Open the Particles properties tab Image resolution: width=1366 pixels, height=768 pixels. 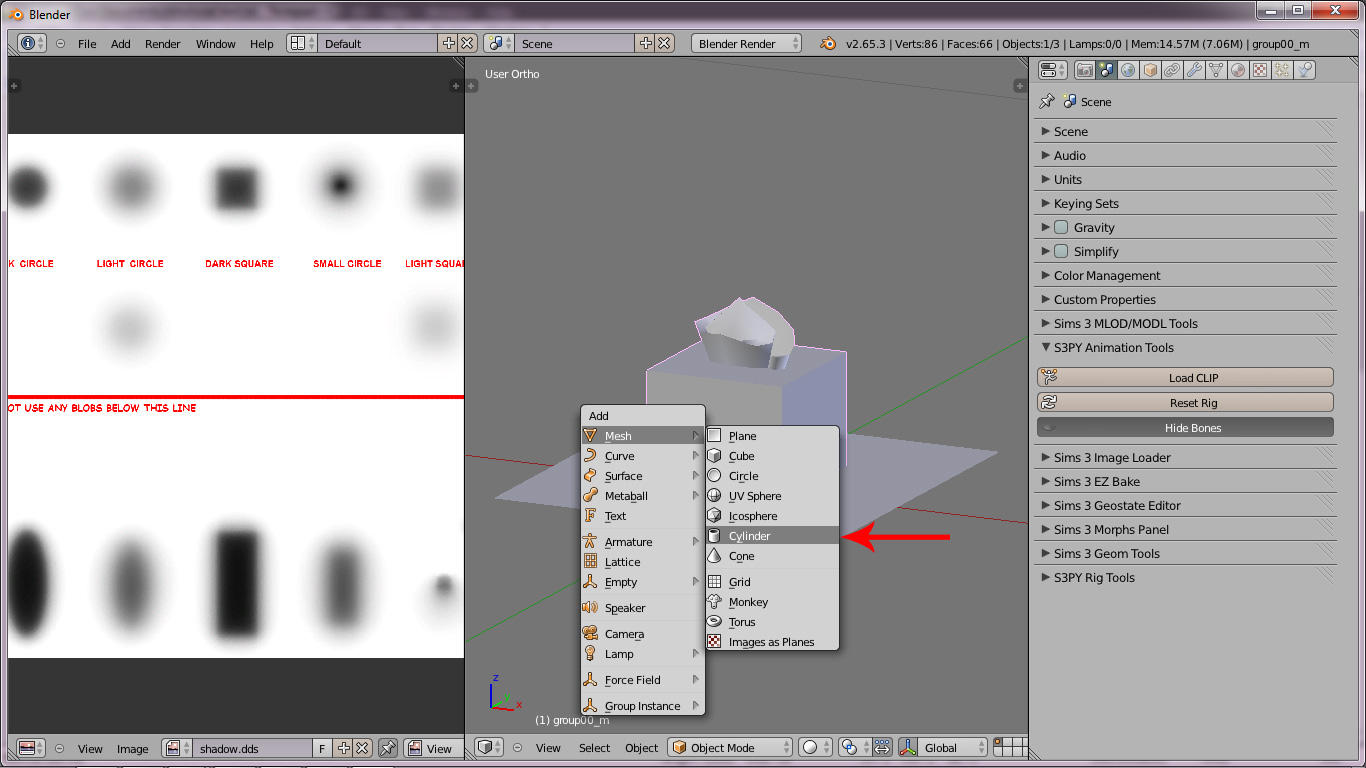(x=1282, y=70)
